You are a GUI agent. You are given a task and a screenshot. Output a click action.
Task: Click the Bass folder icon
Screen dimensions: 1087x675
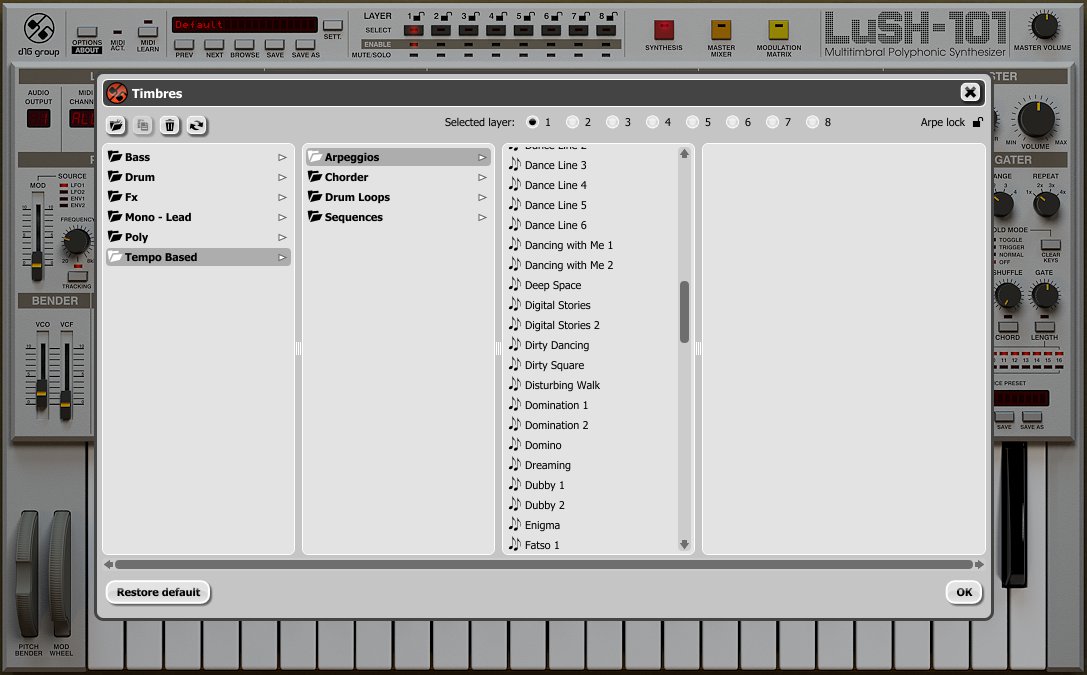tap(115, 157)
